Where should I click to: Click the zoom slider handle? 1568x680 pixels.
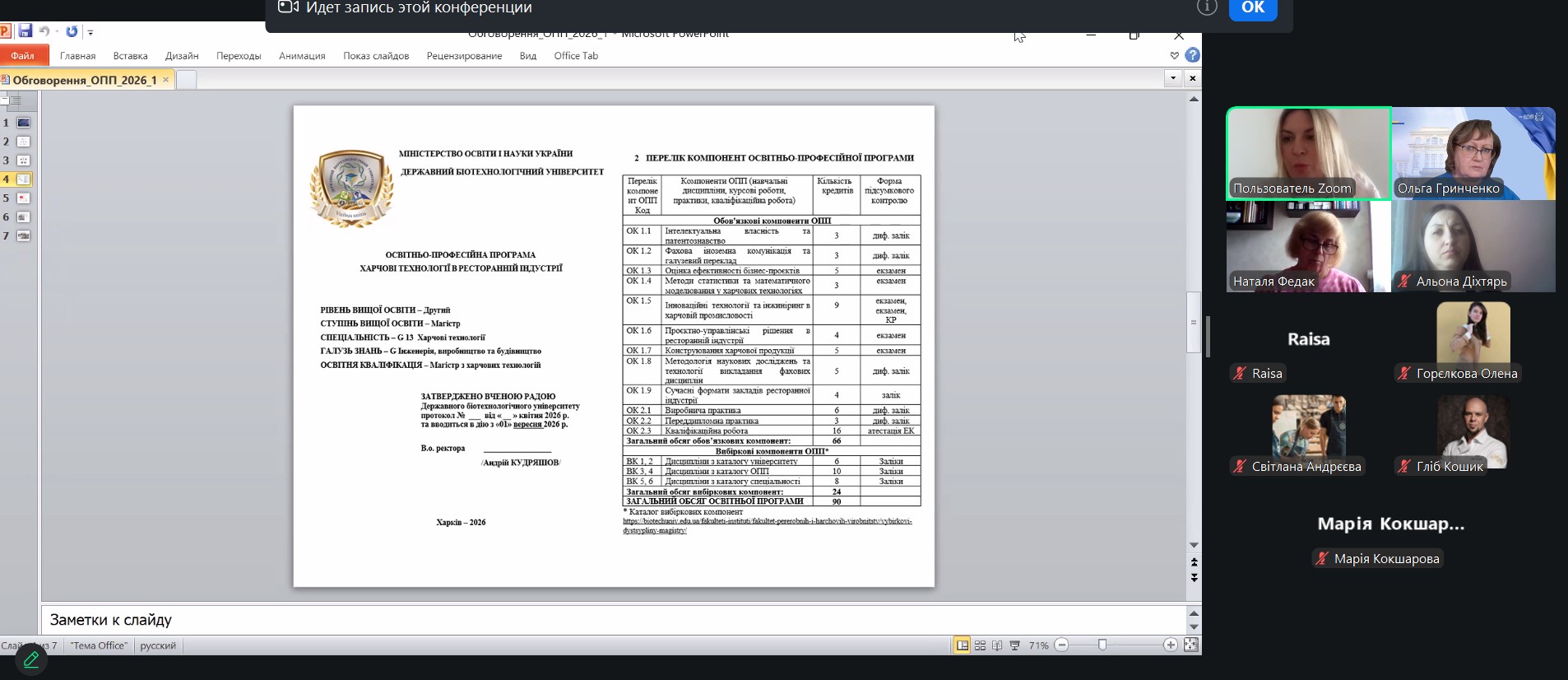[1102, 645]
